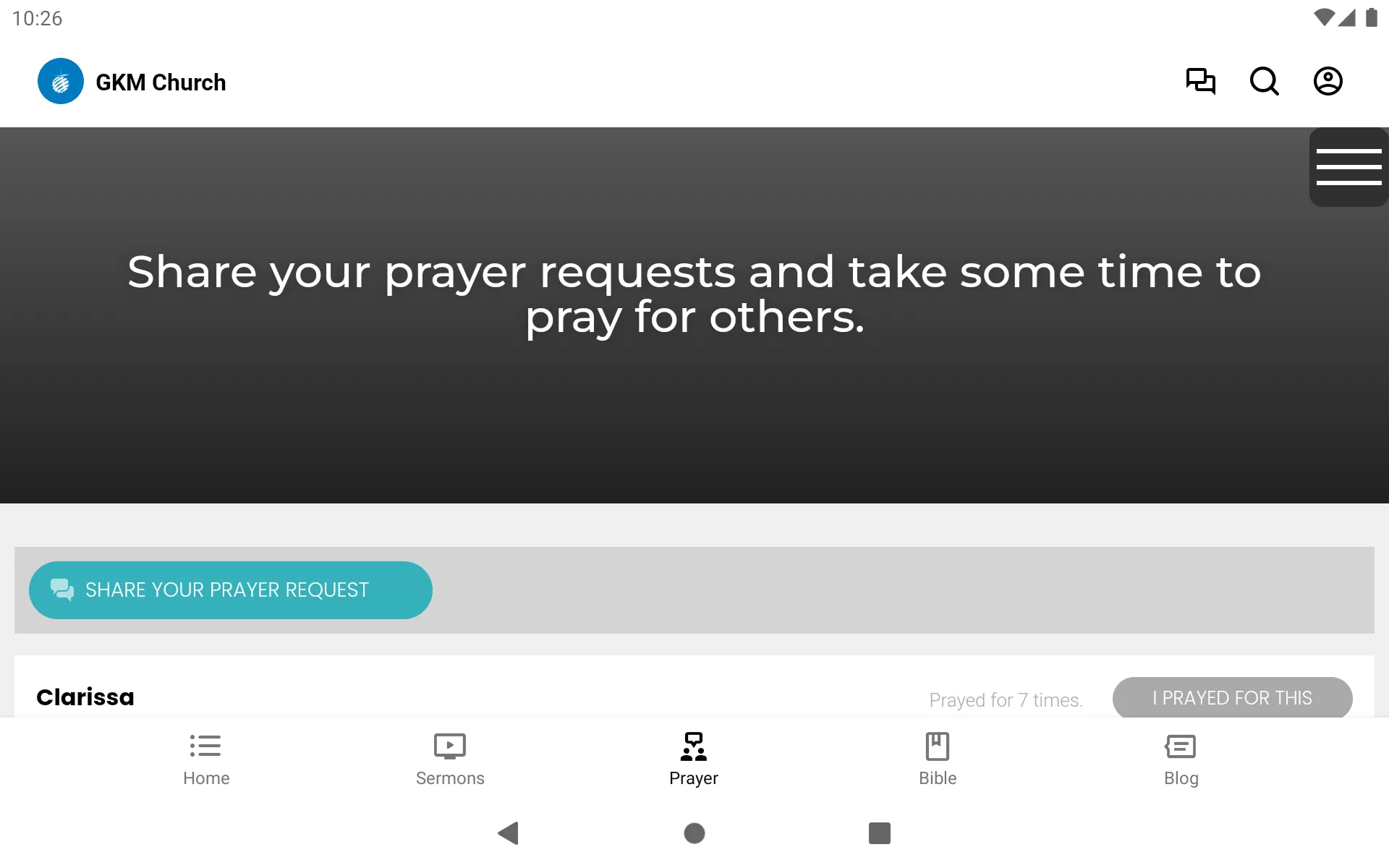Toggle prayer count for Clarissa
The image size is (1389, 868).
point(1232,698)
